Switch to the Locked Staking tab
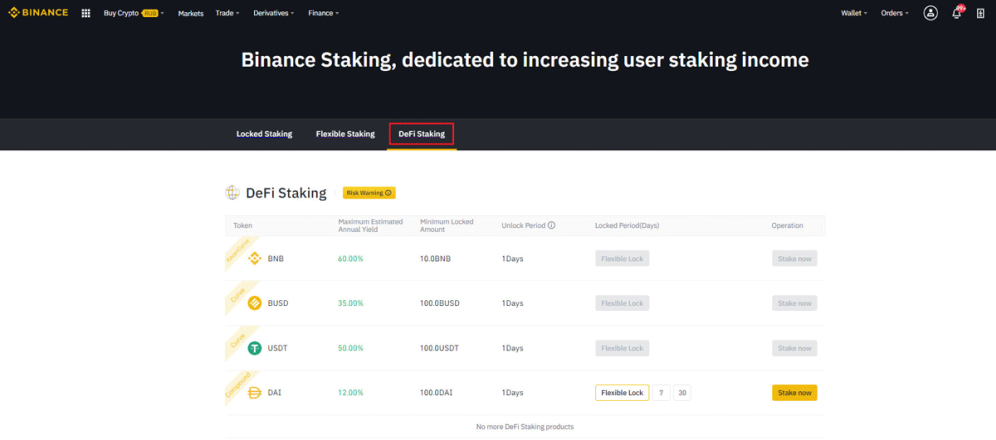 pos(264,134)
